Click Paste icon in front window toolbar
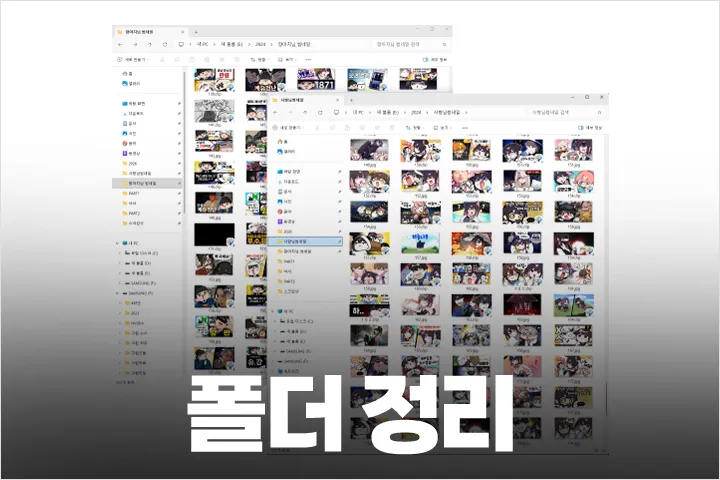720x480 pixels. point(347,128)
